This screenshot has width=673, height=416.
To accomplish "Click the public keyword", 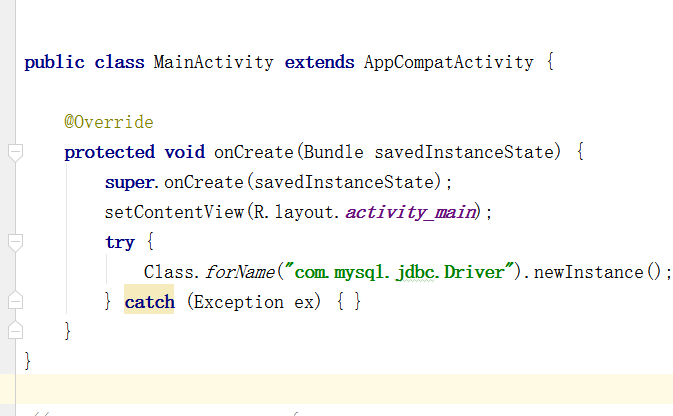I will tap(55, 63).
